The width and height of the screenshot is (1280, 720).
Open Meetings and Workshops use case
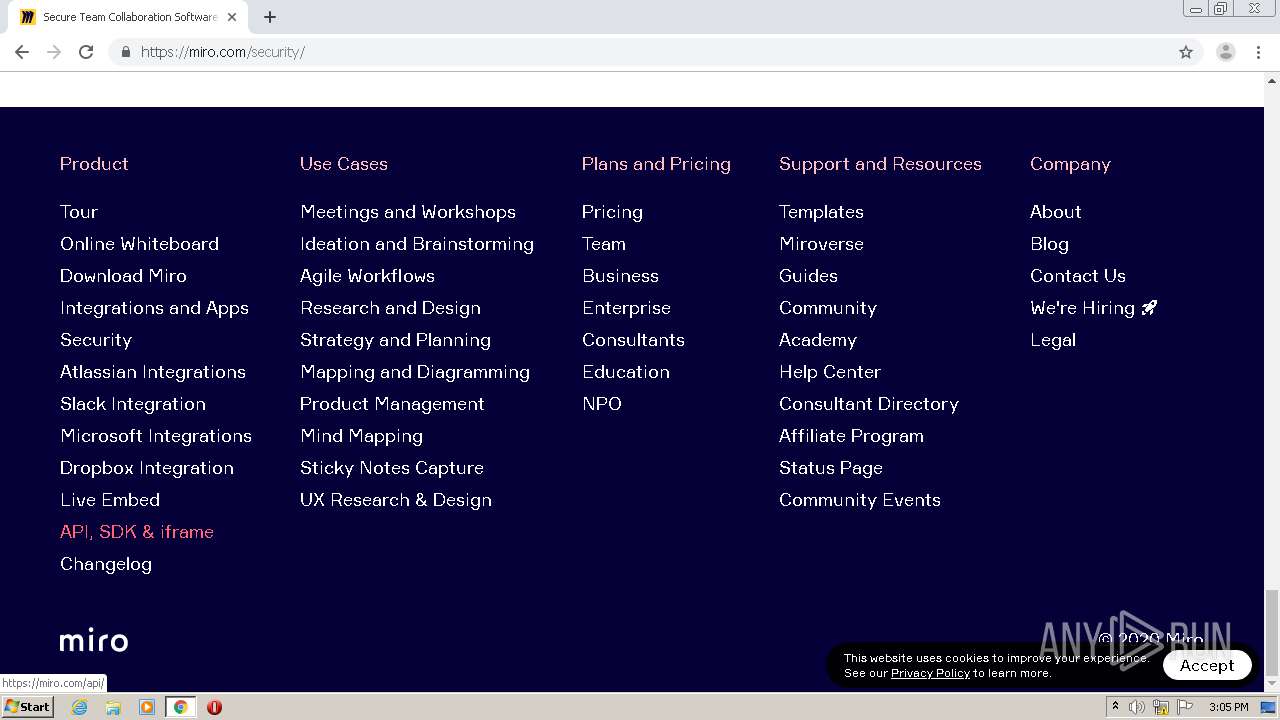click(408, 212)
